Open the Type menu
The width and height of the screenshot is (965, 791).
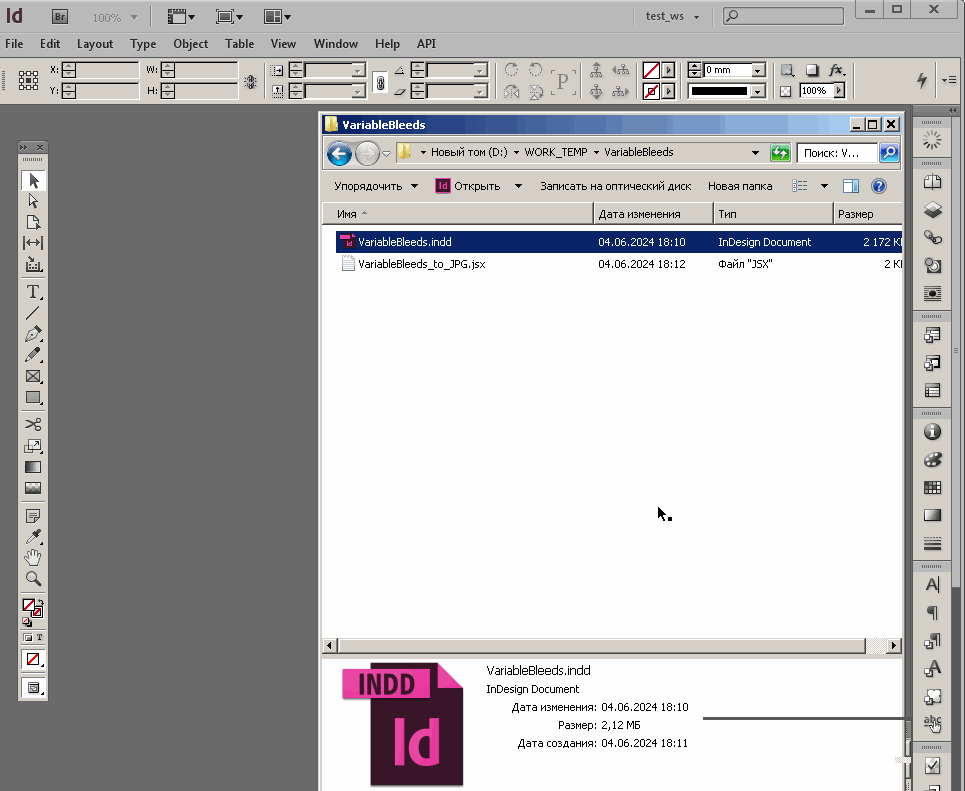pyautogui.click(x=143, y=44)
